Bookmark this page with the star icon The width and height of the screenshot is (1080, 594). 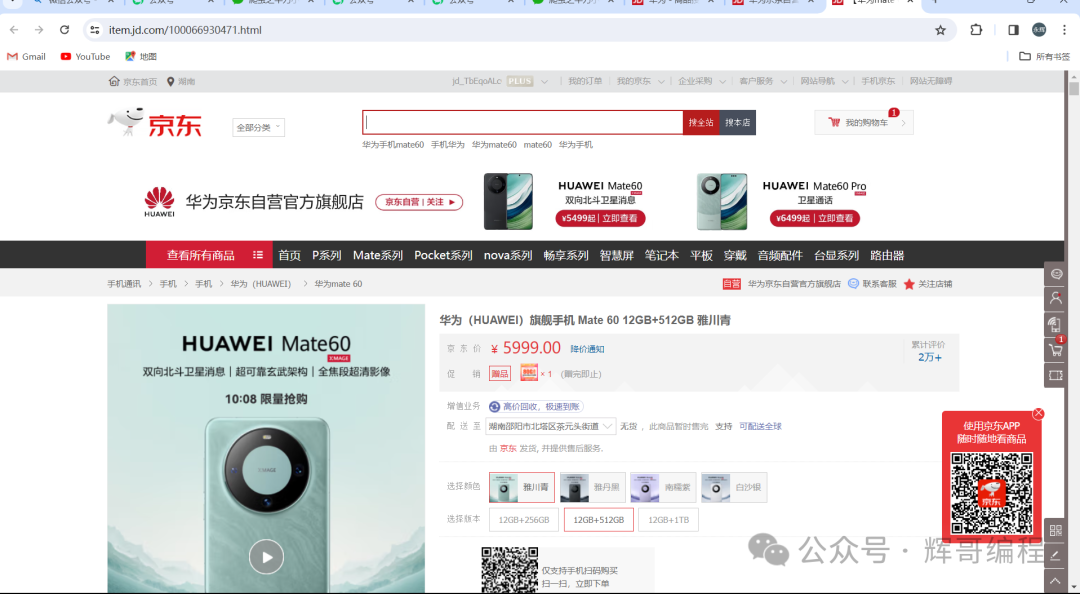(x=940, y=30)
